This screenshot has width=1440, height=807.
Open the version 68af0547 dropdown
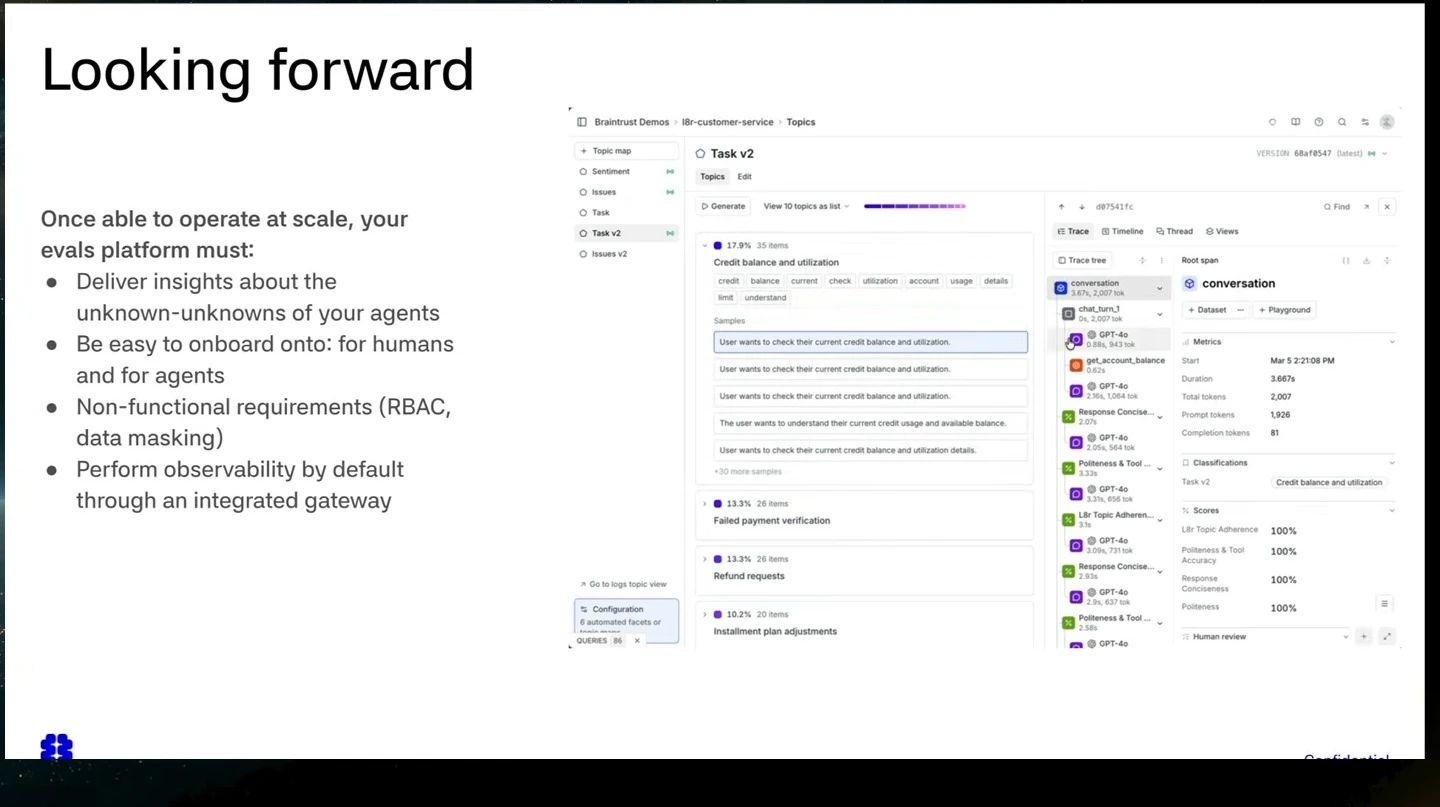[1322, 154]
